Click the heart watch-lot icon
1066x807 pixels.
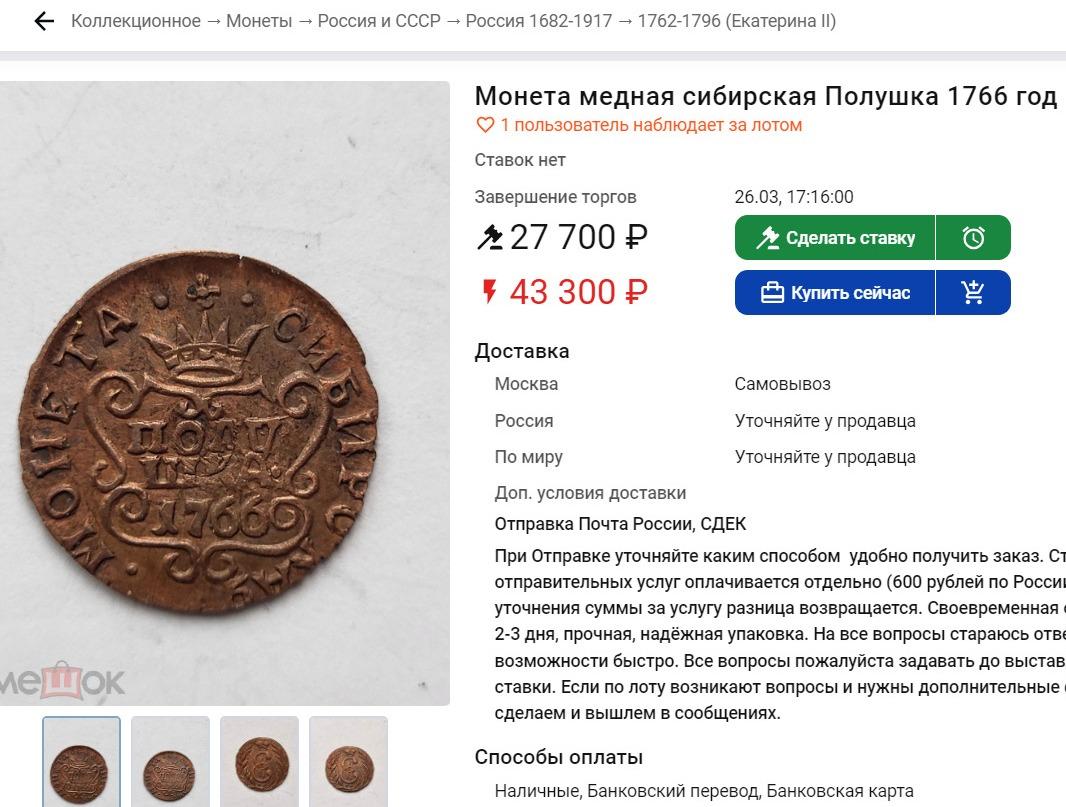[x=485, y=125]
